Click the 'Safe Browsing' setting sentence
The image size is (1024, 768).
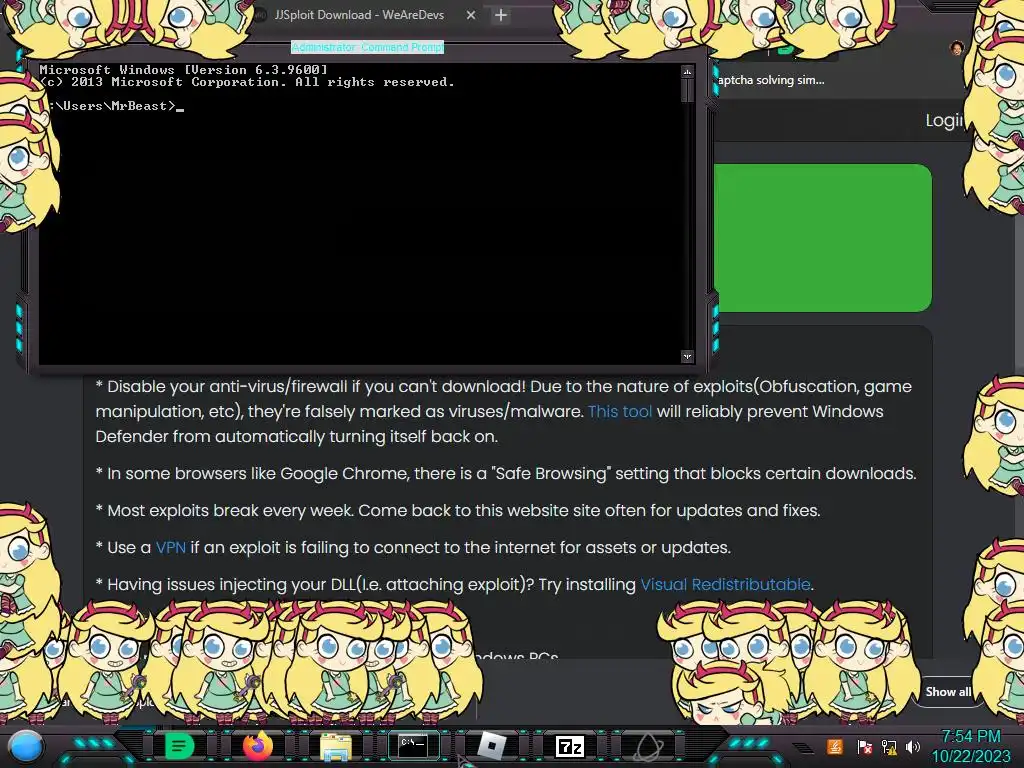click(506, 473)
